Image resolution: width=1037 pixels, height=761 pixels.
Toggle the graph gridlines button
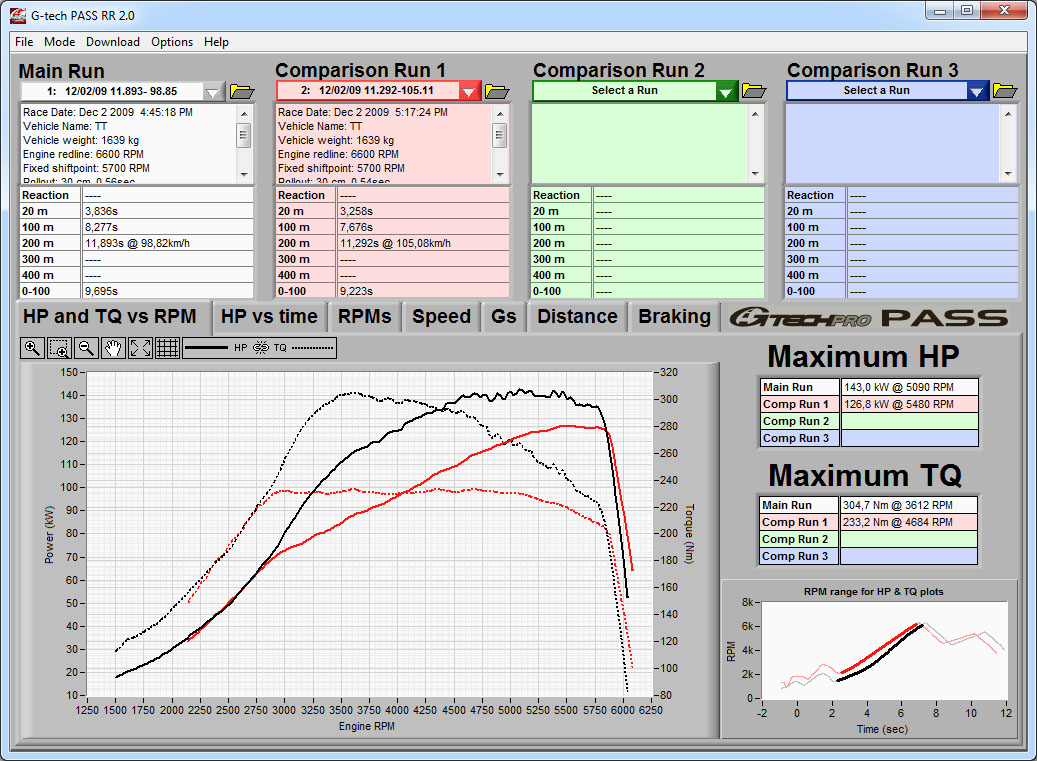167,348
